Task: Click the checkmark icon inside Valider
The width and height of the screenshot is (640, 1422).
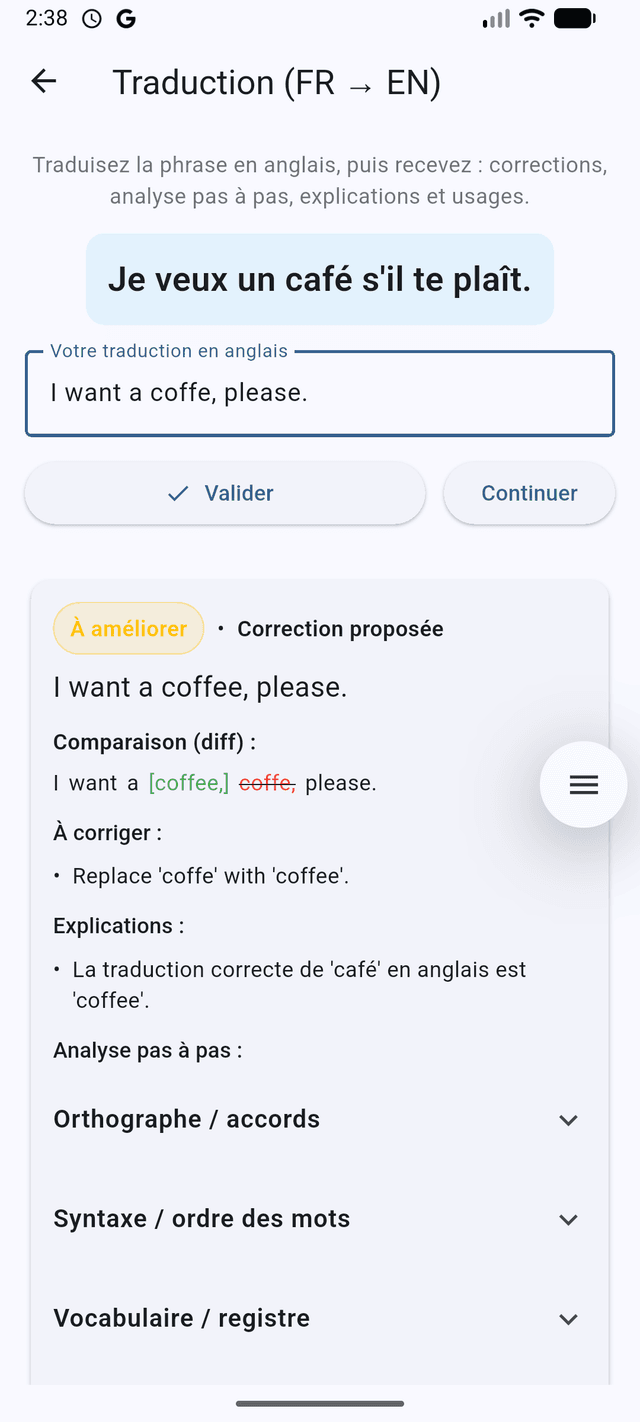Action: click(176, 493)
